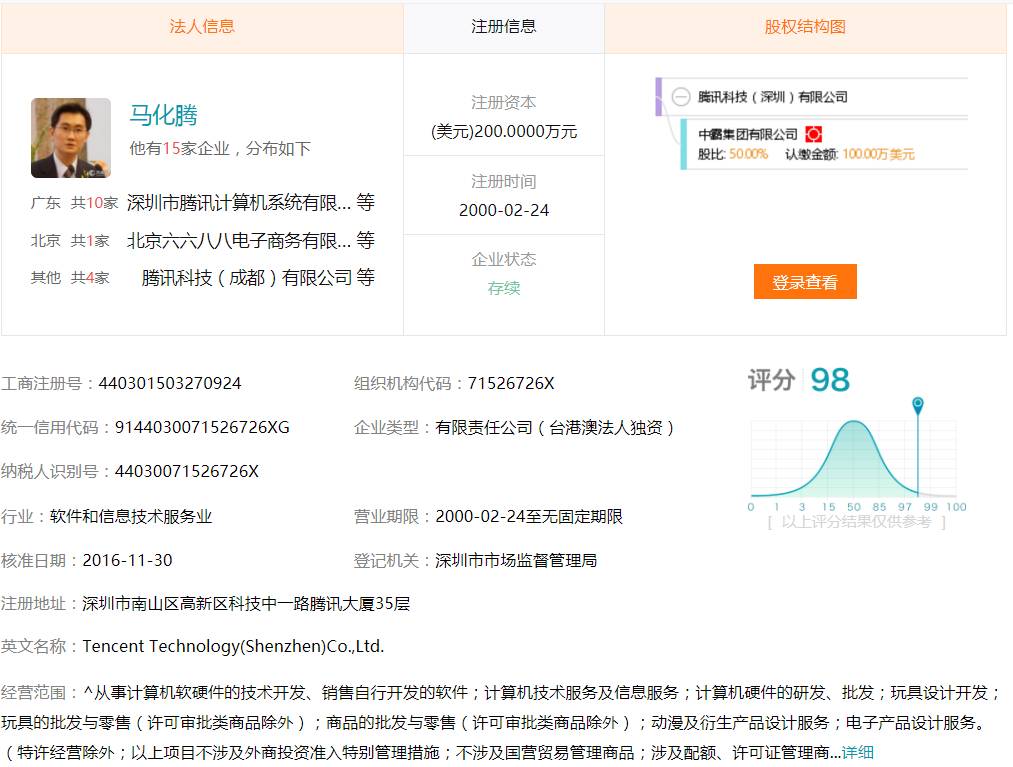
Task: Open the 股权结构图 tab
Action: click(805, 26)
